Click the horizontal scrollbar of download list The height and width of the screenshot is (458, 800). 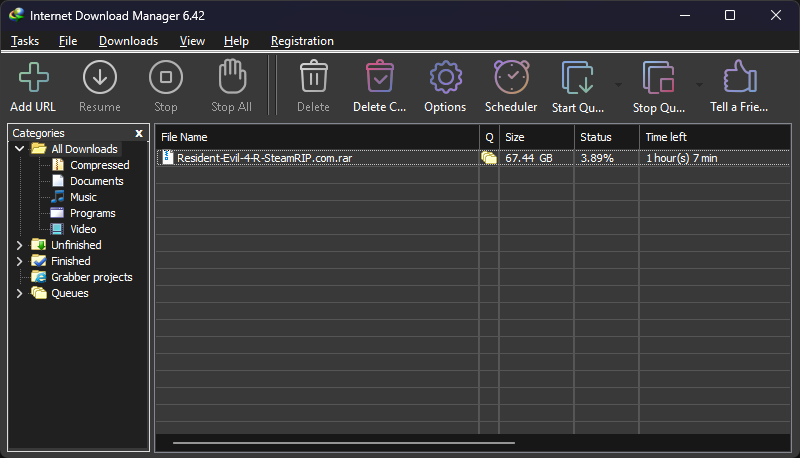[x=344, y=443]
